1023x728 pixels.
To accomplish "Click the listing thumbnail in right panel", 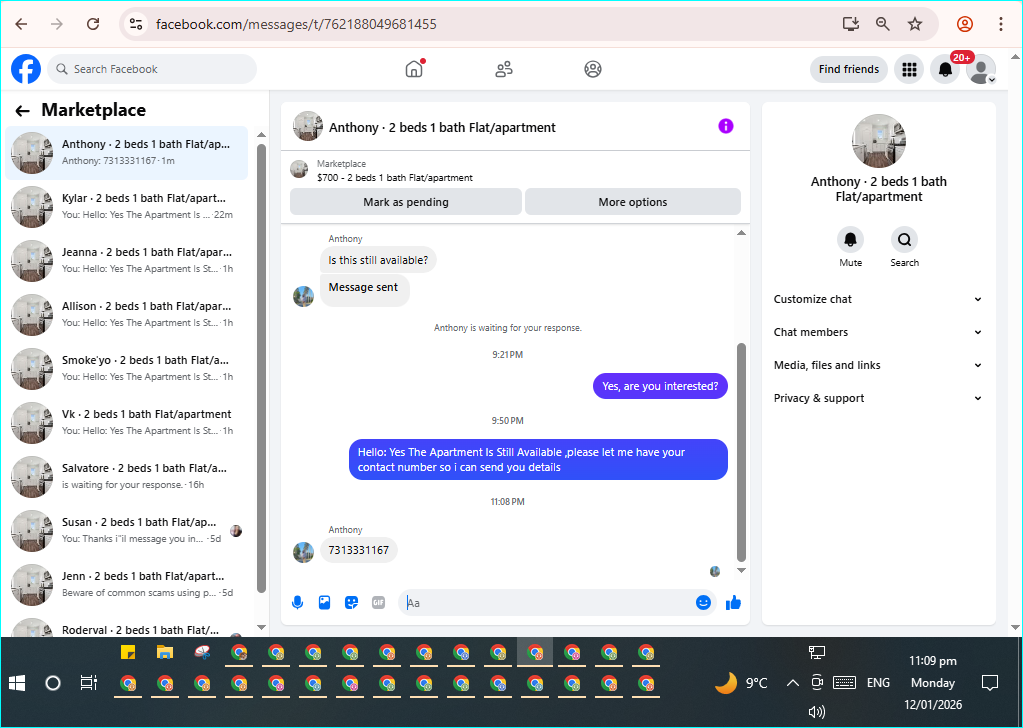I will pyautogui.click(x=879, y=141).
